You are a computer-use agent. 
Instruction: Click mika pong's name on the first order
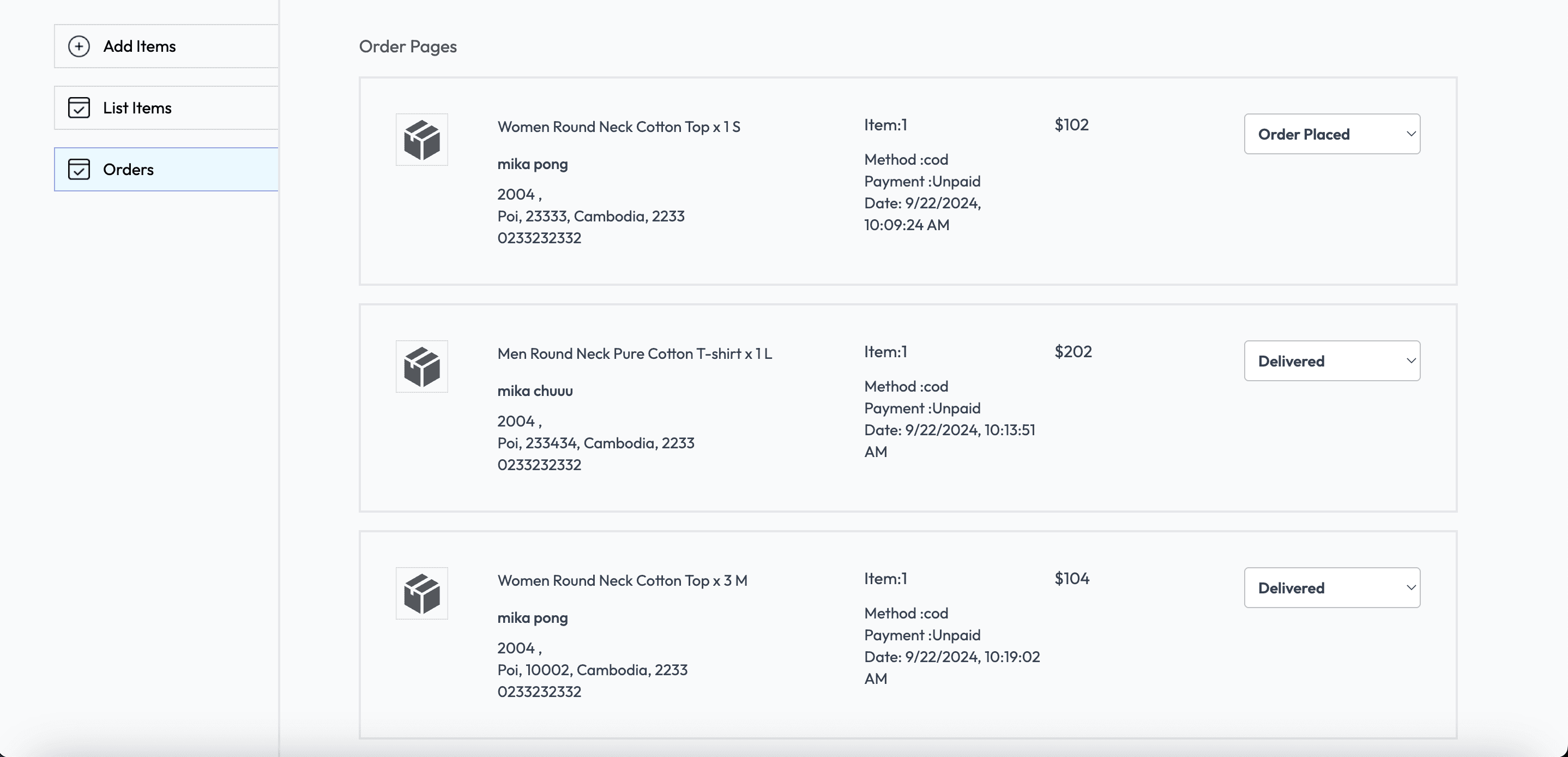tap(532, 163)
